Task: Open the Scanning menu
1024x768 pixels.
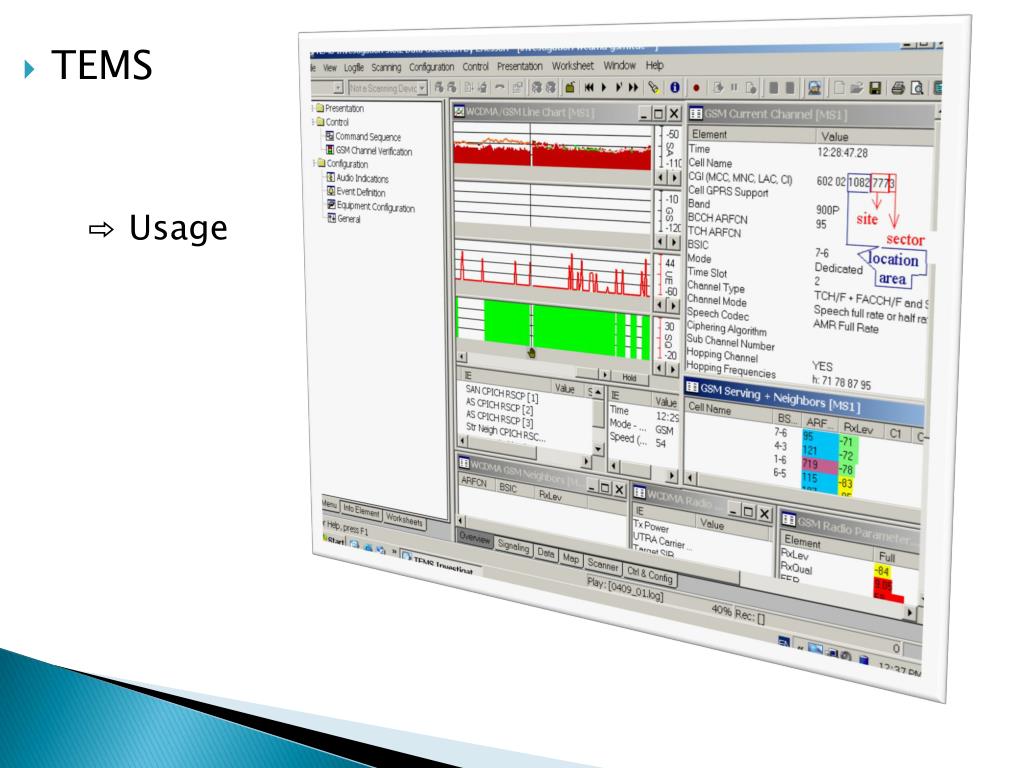Action: click(x=386, y=67)
